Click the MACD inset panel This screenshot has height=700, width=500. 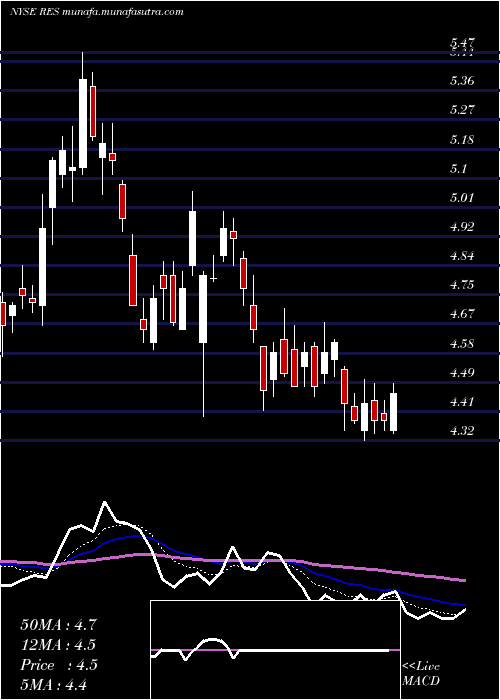pyautogui.click(x=275, y=650)
